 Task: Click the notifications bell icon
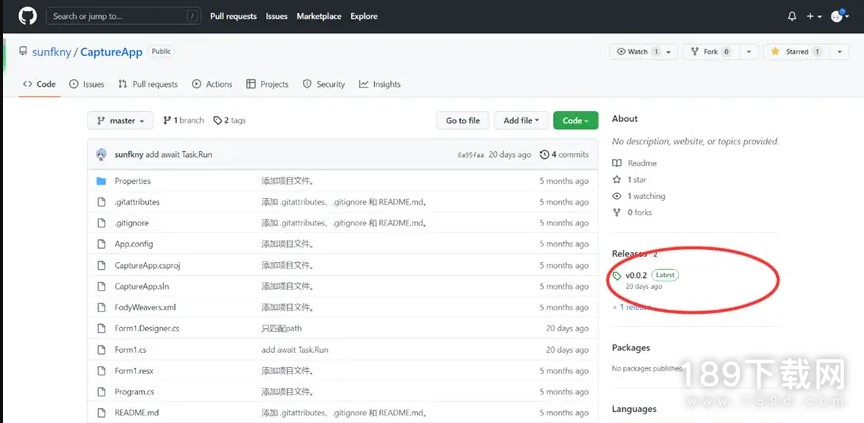(x=792, y=17)
